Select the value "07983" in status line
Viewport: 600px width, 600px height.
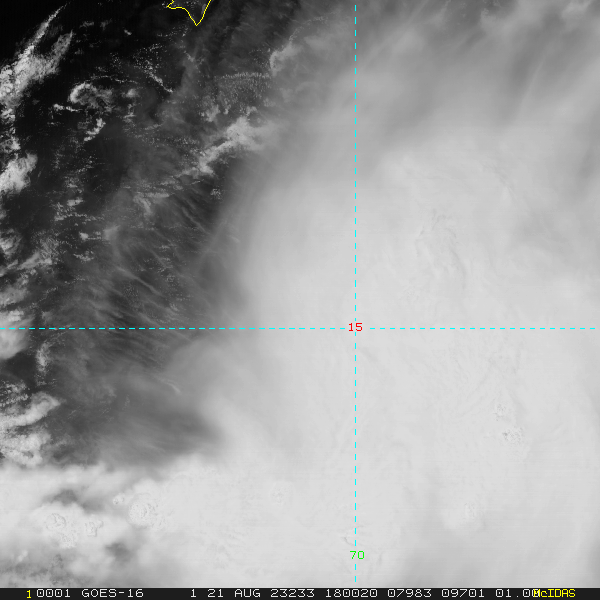click(409, 593)
